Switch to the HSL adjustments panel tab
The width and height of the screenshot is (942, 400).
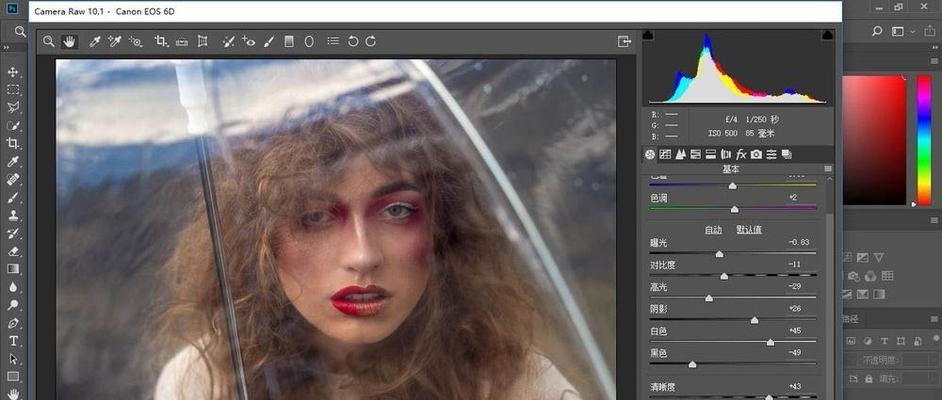(x=696, y=154)
